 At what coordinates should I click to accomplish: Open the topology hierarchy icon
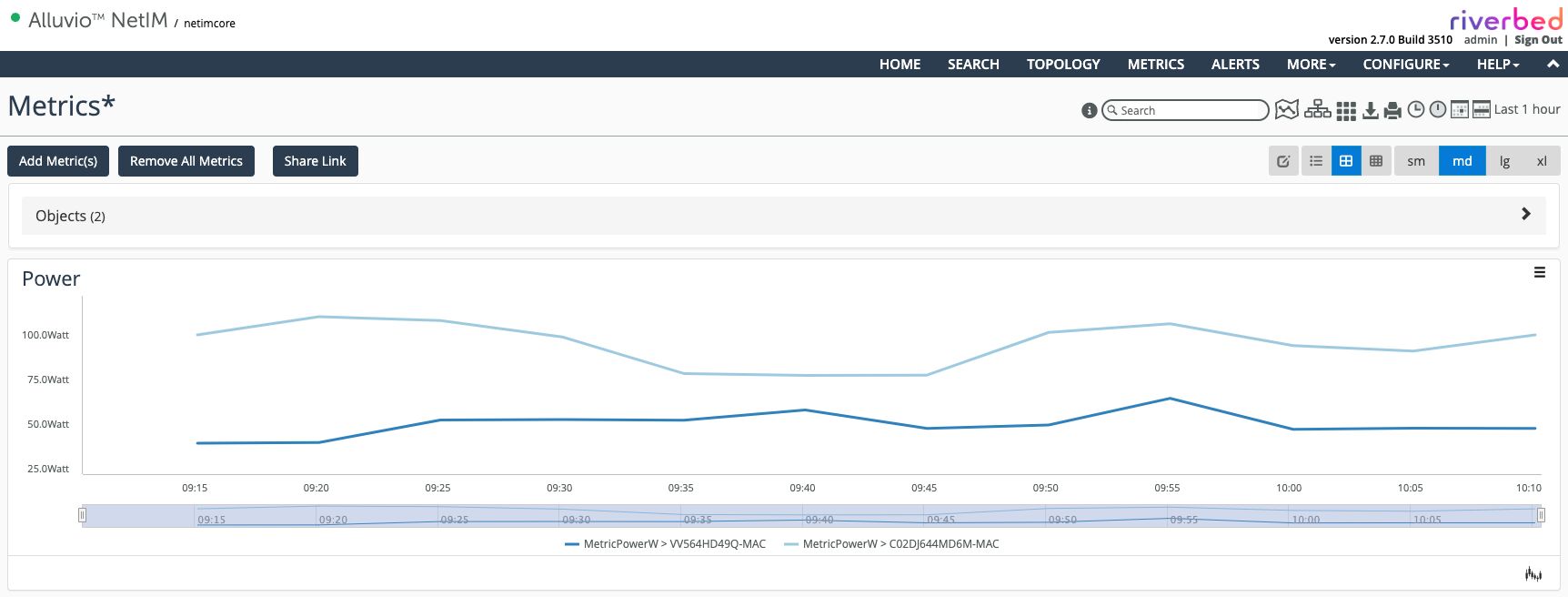pos(1317,109)
